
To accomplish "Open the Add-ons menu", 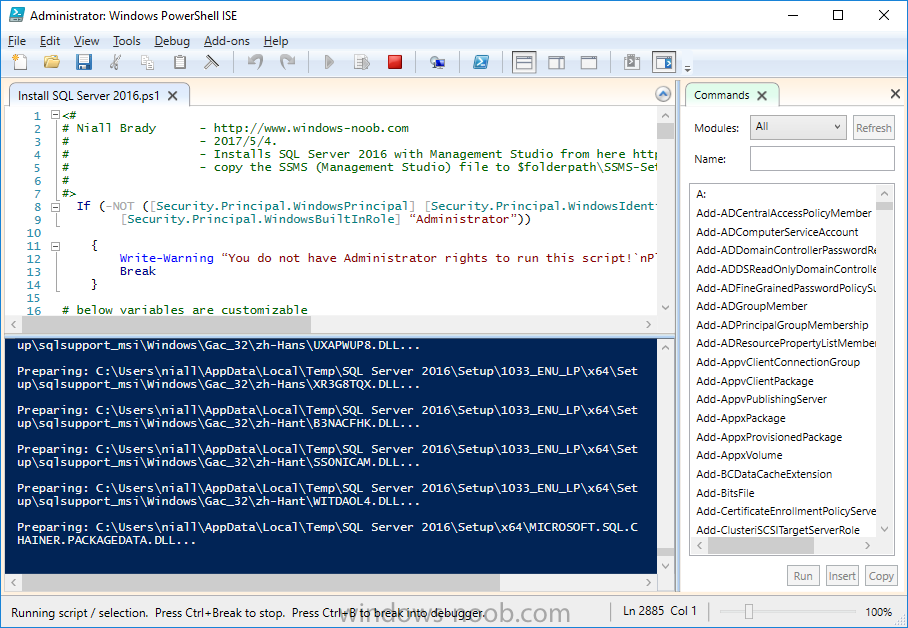I will (x=226, y=41).
